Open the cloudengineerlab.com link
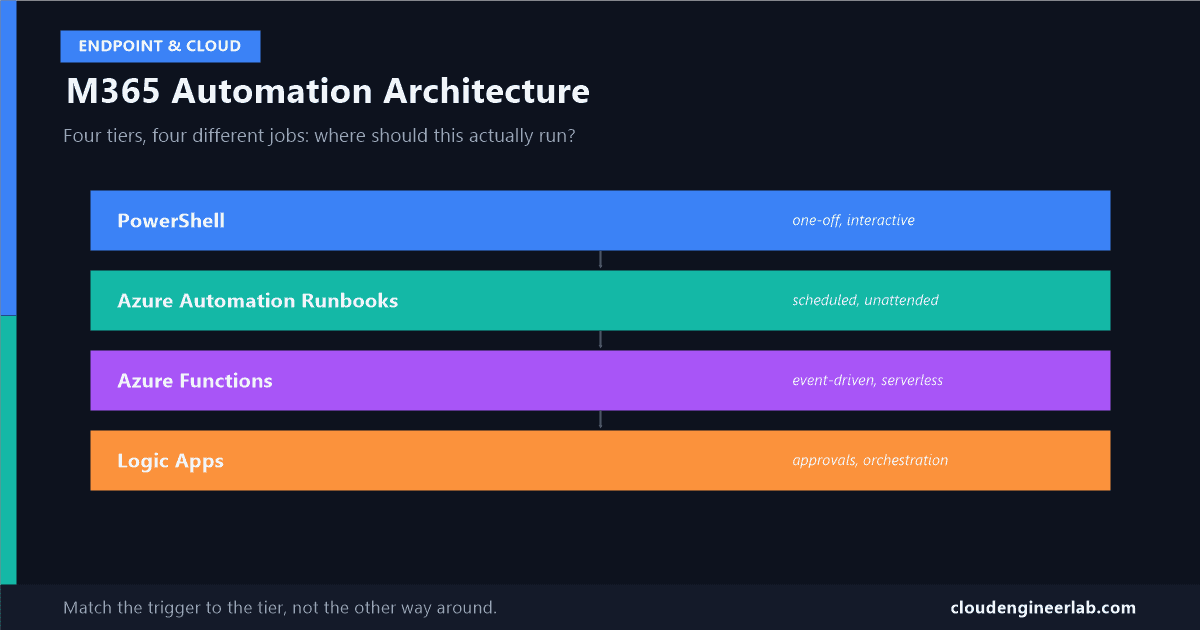This screenshot has width=1200, height=630. pyautogui.click(x=1043, y=607)
